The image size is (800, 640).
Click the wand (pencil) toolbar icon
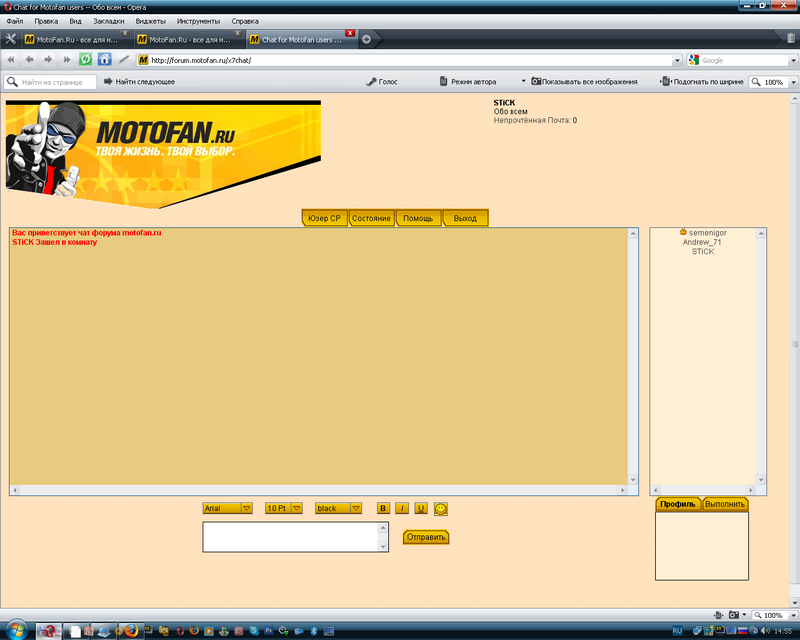[123, 60]
